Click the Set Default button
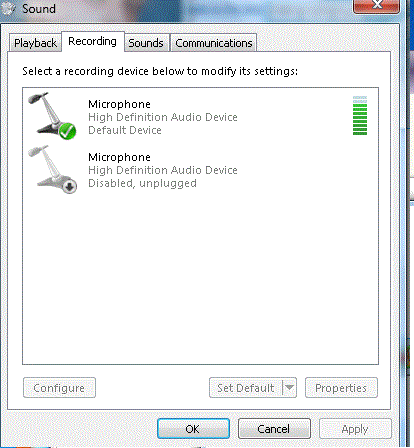Image resolution: width=414 pixels, height=448 pixels. [x=246, y=388]
